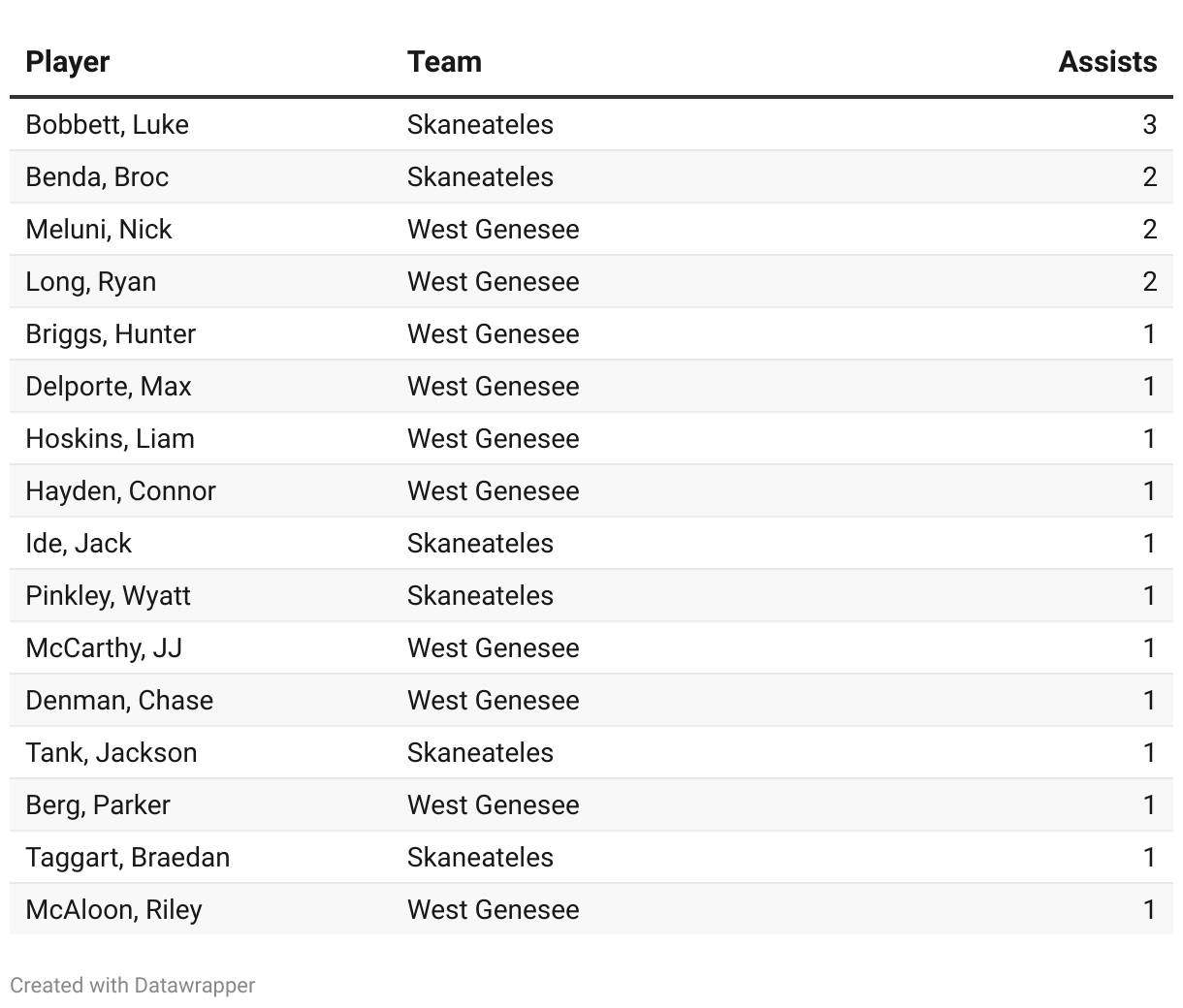Click Hayden, Connor in the Player column
The width and height of the screenshot is (1183, 1008).
pyautogui.click(x=120, y=491)
